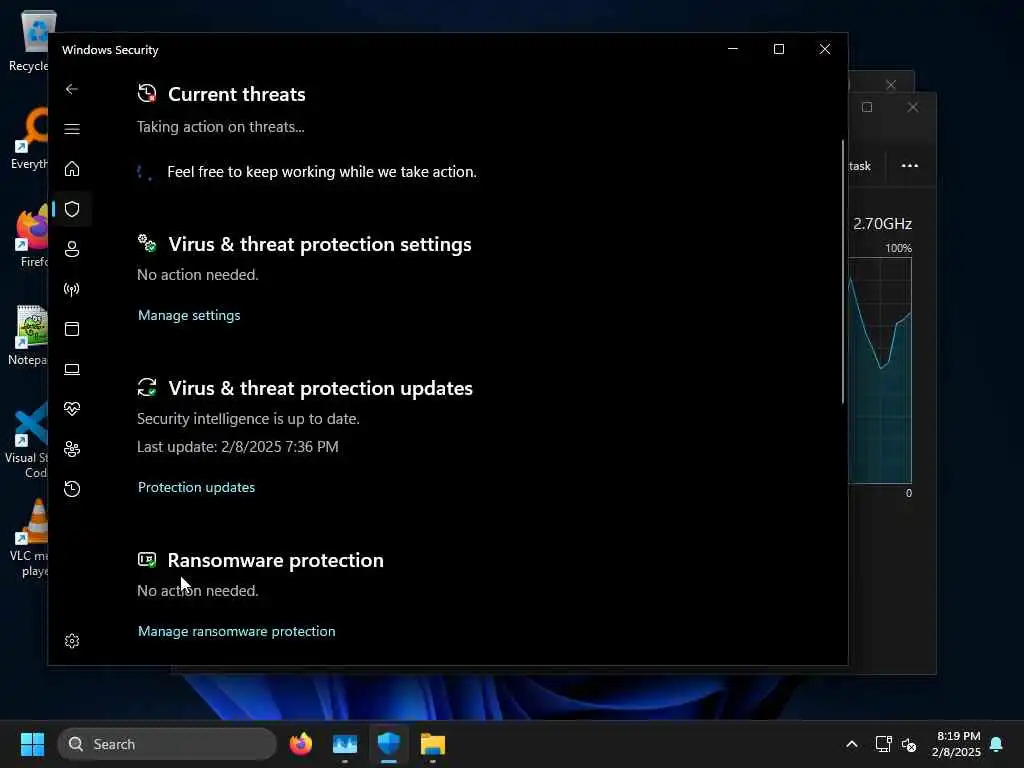Open the hamburger navigation menu
Viewport: 1024px width, 768px height.
(72, 129)
